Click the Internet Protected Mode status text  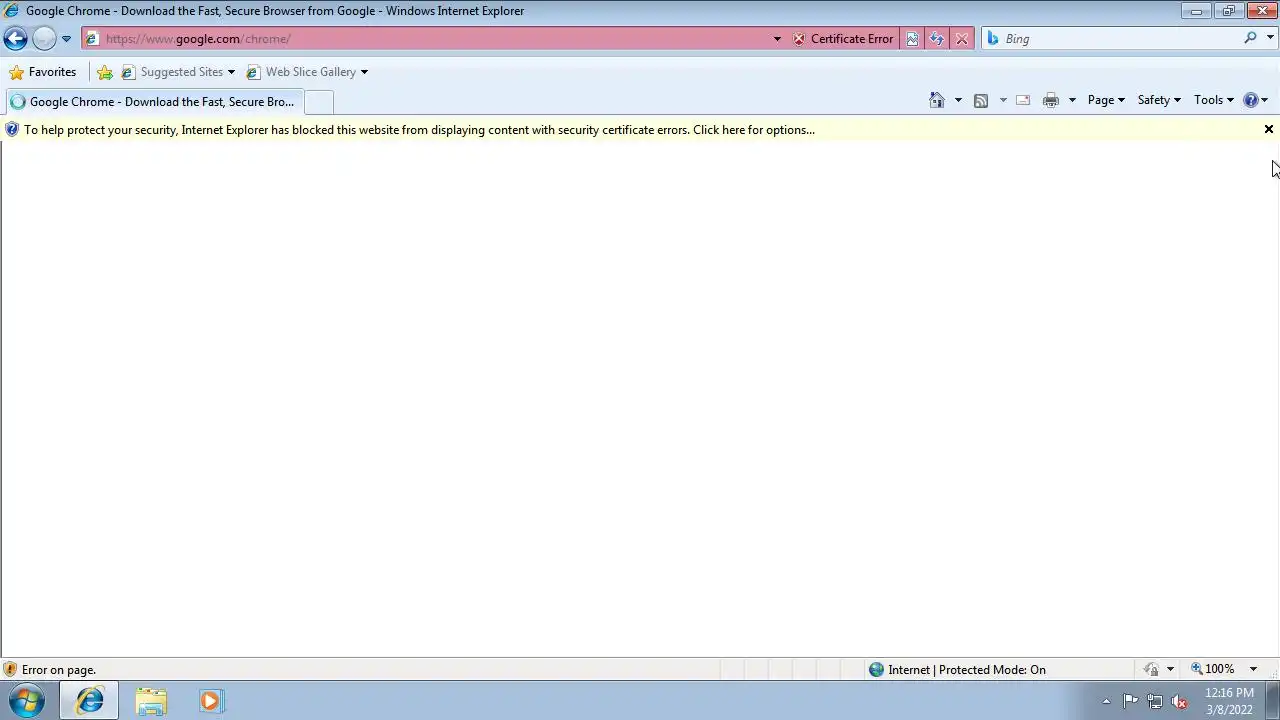pos(967,670)
